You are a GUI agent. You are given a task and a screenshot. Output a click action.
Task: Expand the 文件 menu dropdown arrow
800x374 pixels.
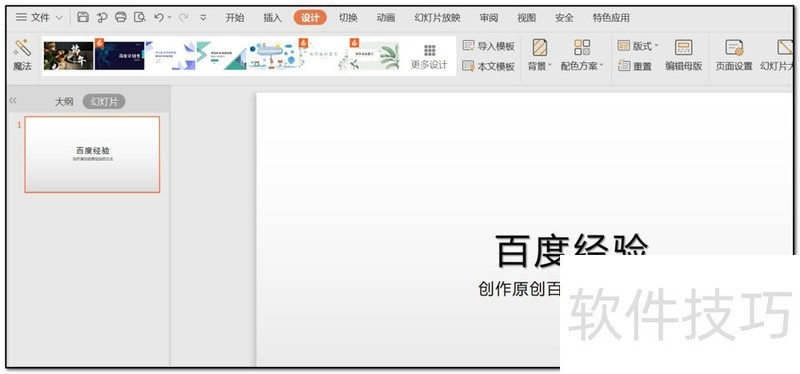pyautogui.click(x=58, y=18)
